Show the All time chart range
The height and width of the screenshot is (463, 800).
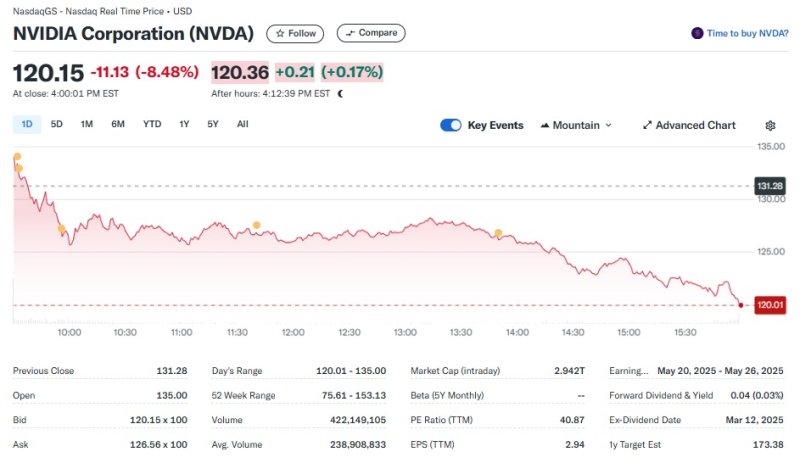(243, 124)
